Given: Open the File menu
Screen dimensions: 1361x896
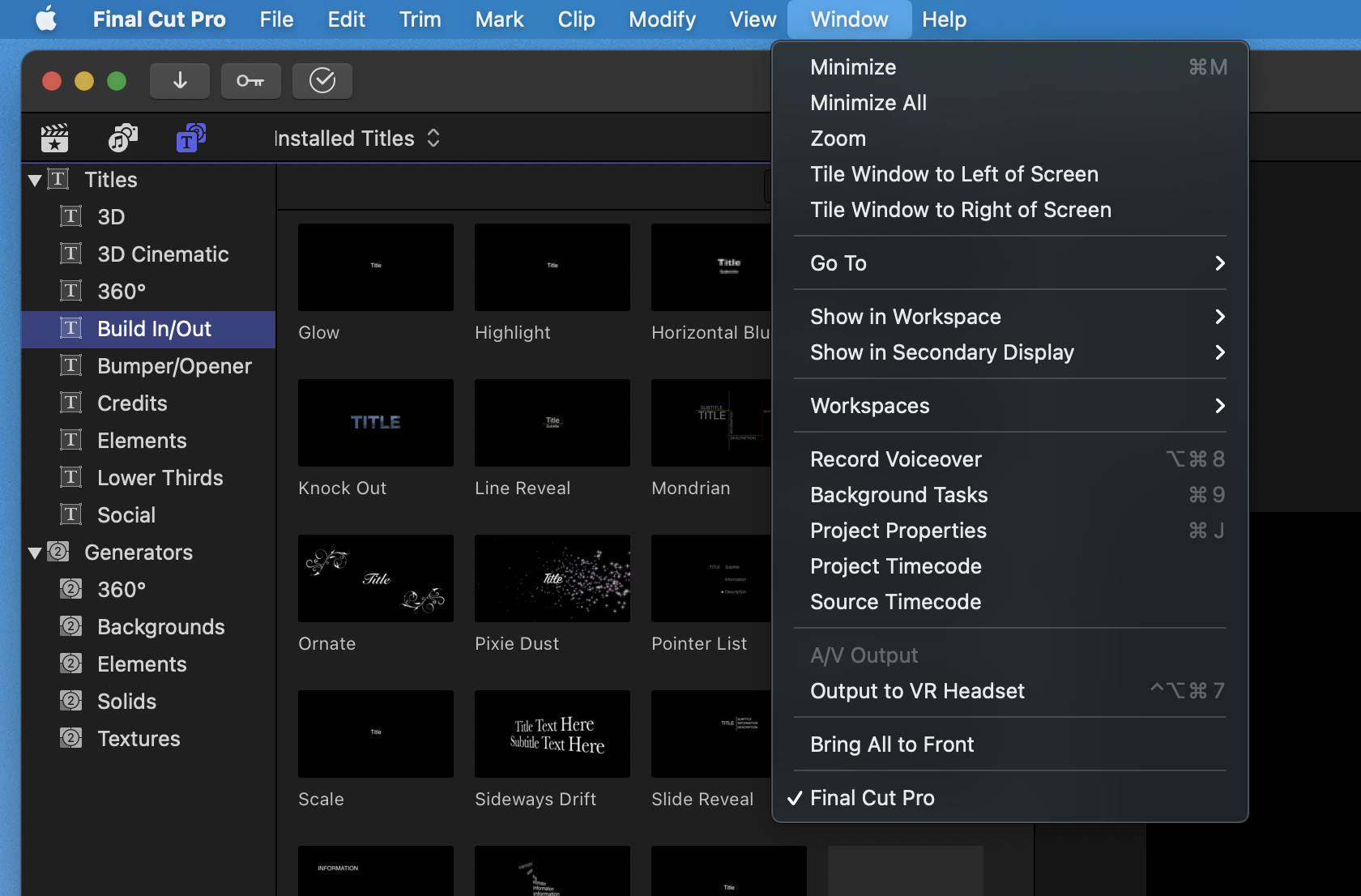Looking at the screenshot, I should 276,19.
